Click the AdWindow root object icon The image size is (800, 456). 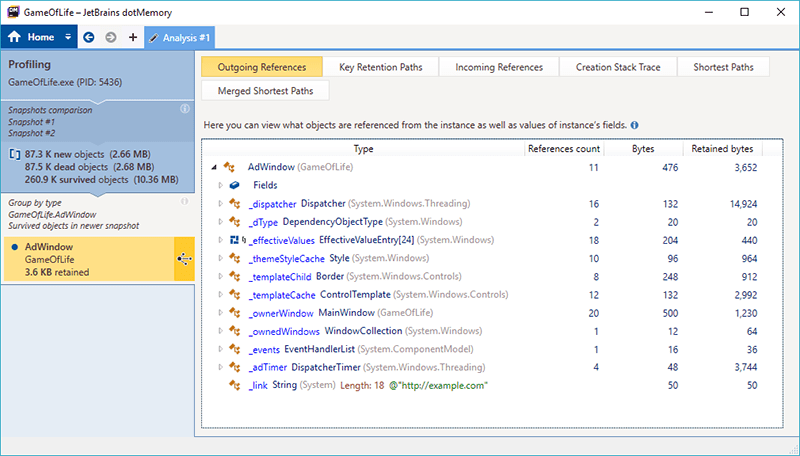[x=229, y=167]
